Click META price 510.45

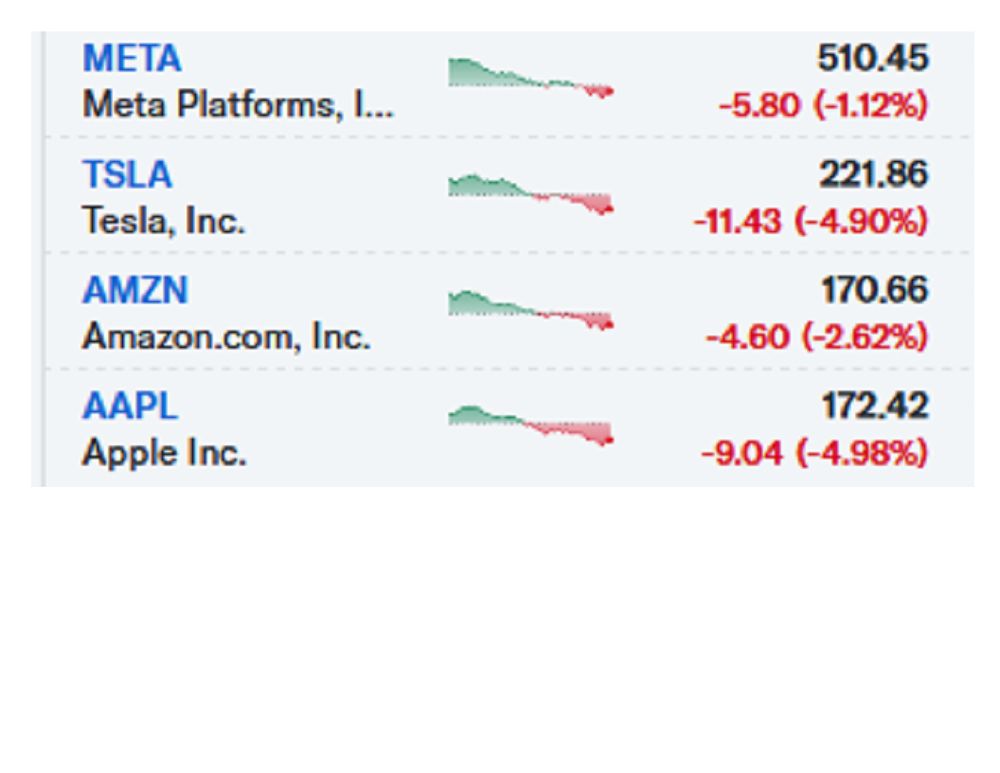pyautogui.click(x=873, y=58)
